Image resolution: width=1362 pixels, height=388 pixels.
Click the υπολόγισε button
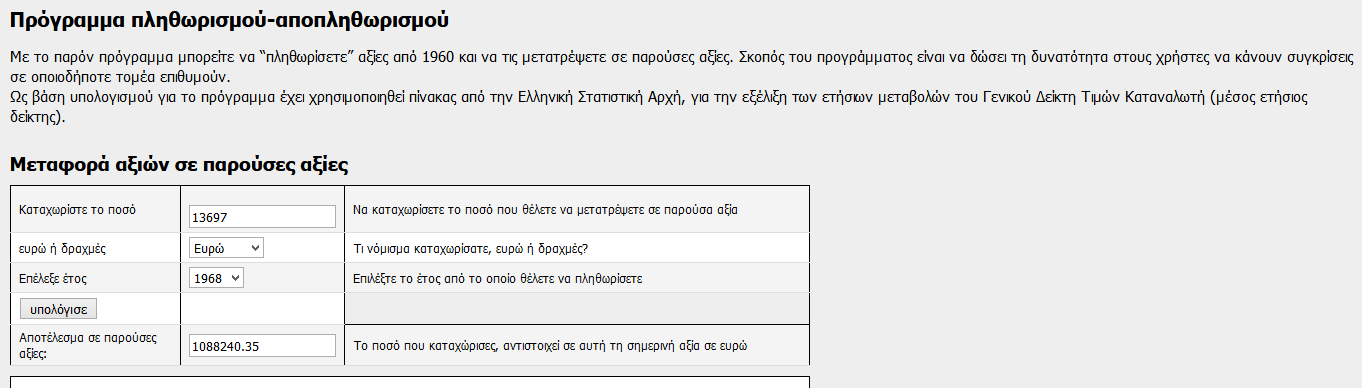(x=58, y=308)
